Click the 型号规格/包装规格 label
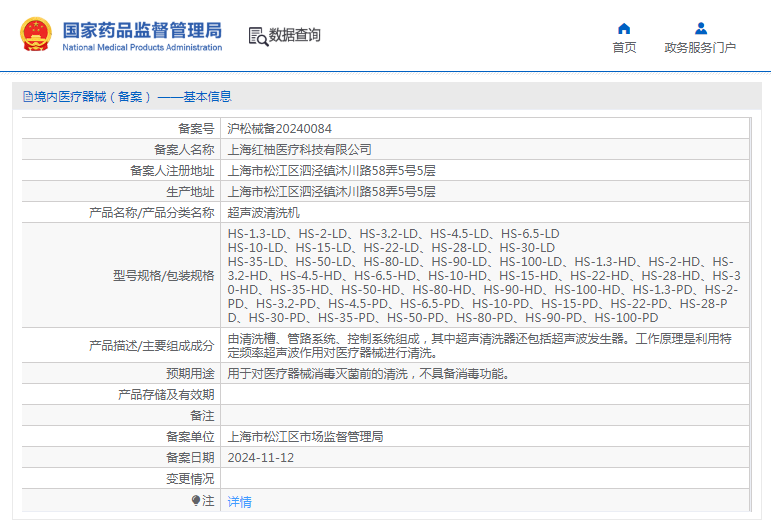Screen dimensions: 771x528 [164, 276]
